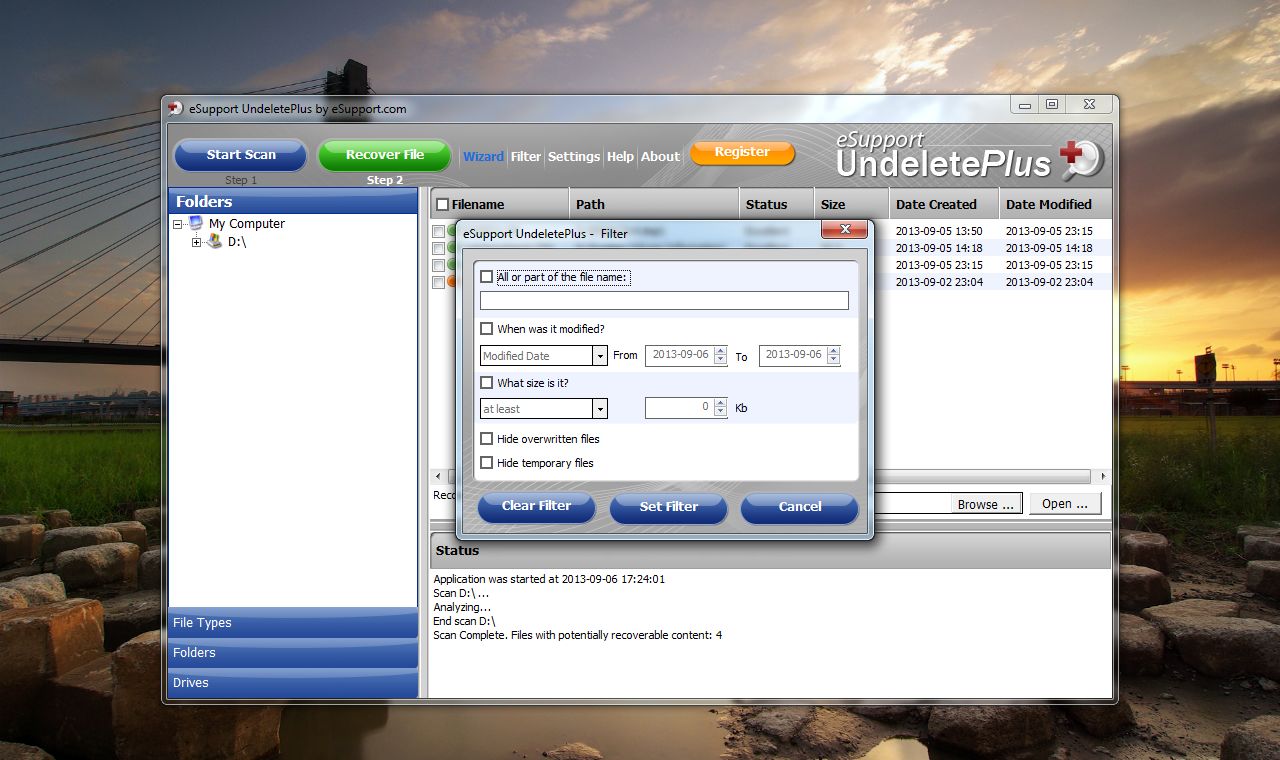The image size is (1280, 760).
Task: Click the app icon in the title bar
Action: (176, 108)
